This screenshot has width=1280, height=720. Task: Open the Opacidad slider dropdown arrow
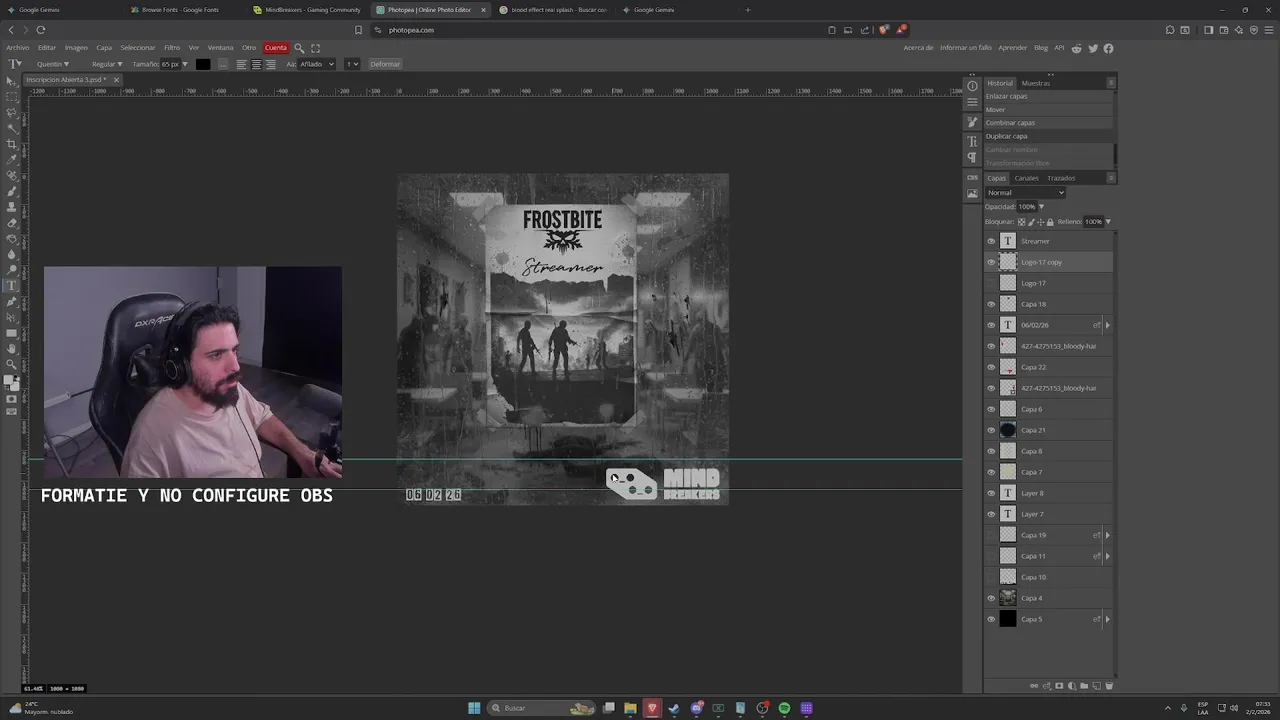(x=1041, y=207)
